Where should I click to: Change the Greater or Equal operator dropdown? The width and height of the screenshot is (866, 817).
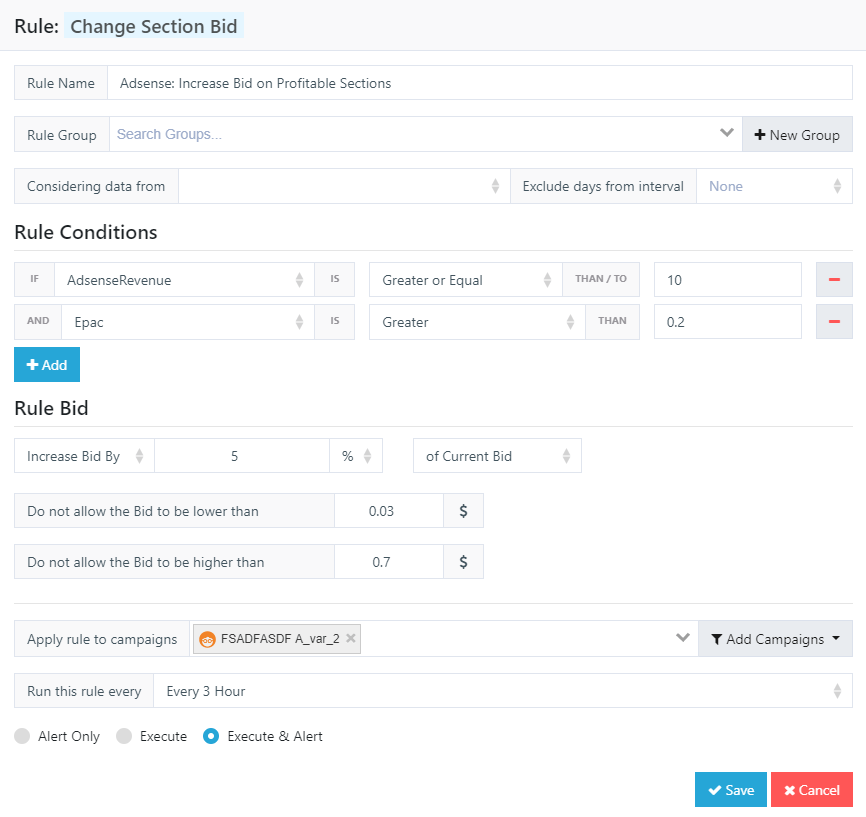(x=466, y=280)
